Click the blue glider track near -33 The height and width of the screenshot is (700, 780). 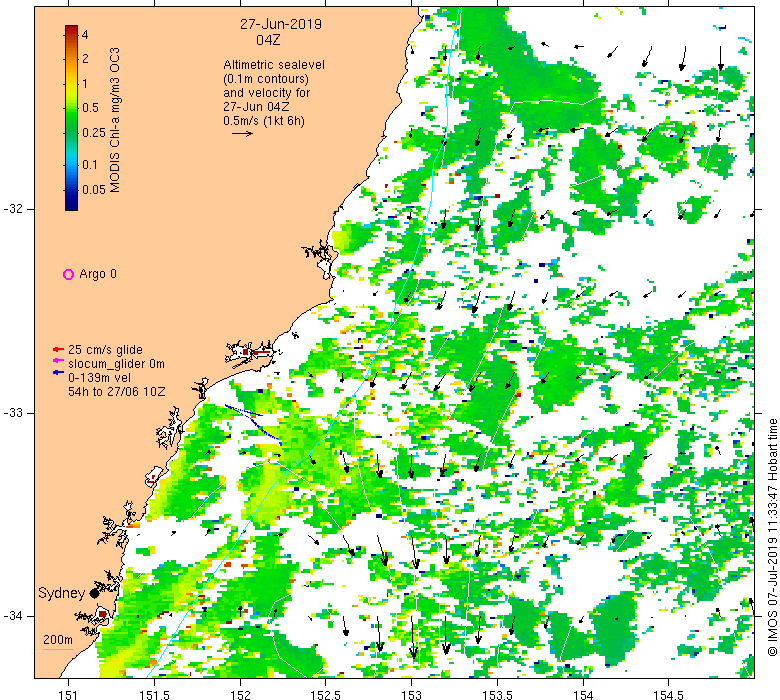click(x=251, y=420)
